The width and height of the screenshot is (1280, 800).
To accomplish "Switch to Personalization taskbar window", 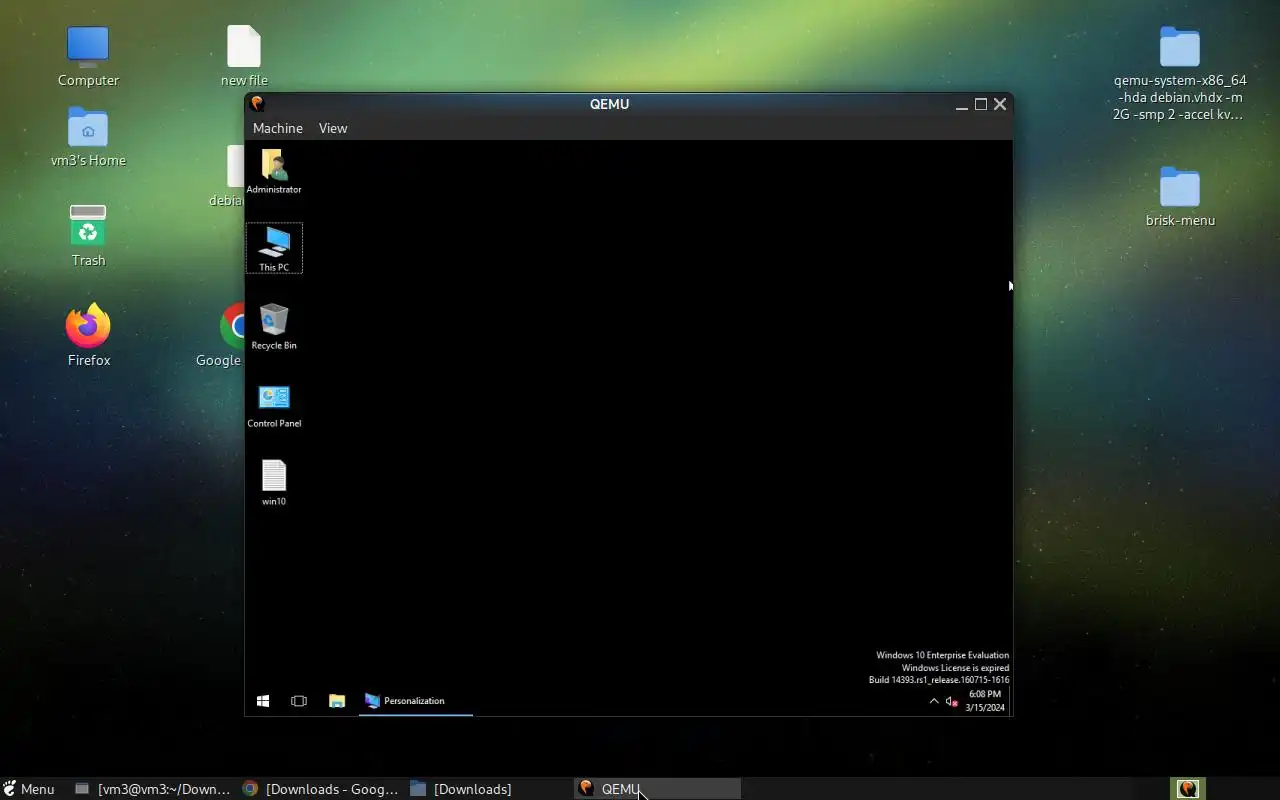I will (x=415, y=701).
